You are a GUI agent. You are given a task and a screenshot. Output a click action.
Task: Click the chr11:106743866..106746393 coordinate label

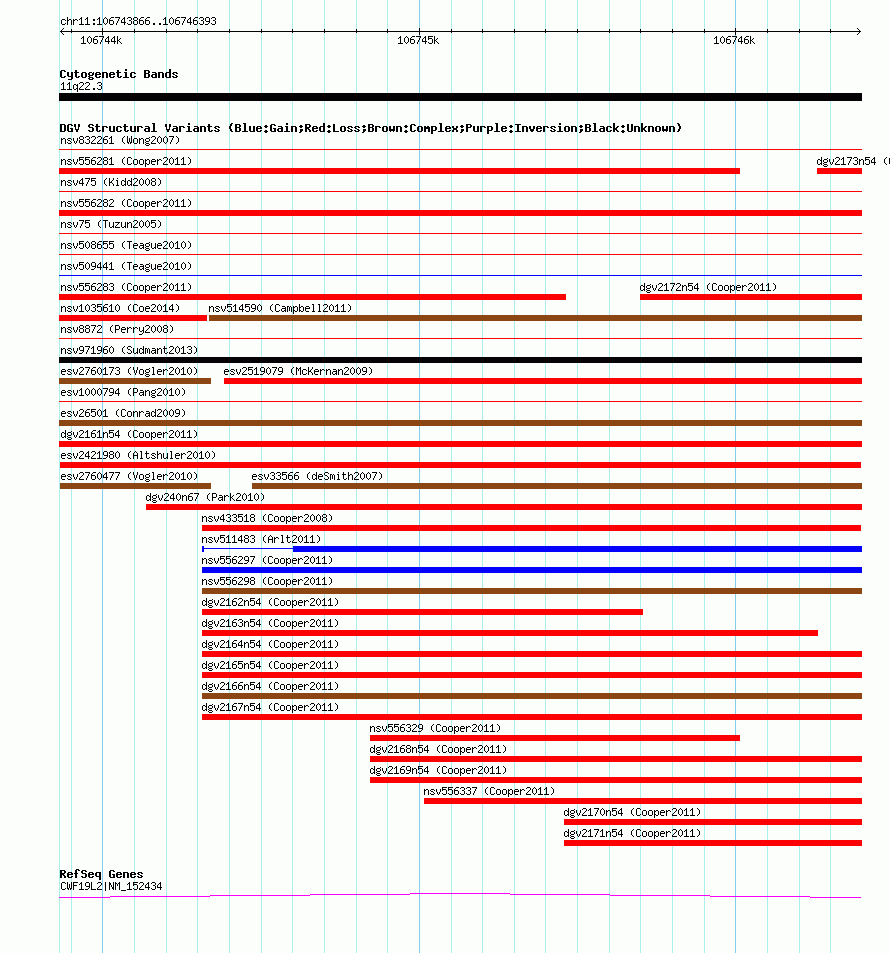(x=138, y=21)
